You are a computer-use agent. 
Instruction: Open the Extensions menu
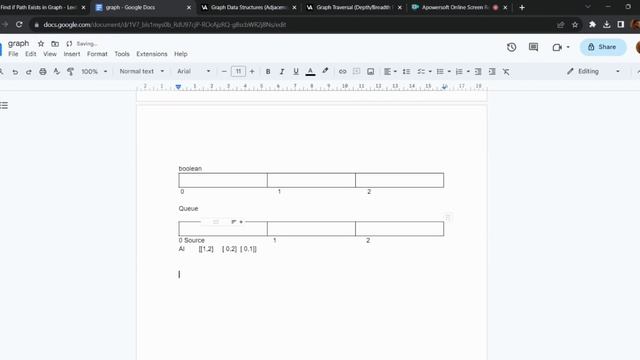coord(152,54)
